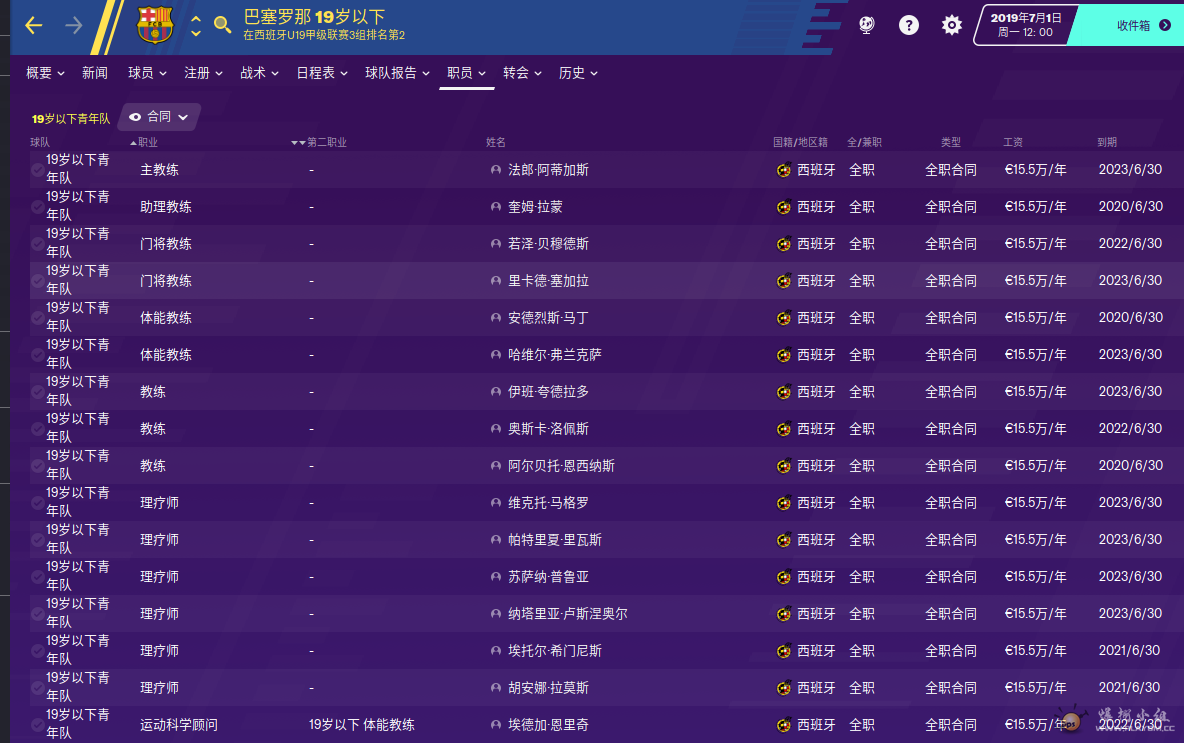Open search with the magnifier icon
The width and height of the screenshot is (1184, 743).
tap(222, 25)
